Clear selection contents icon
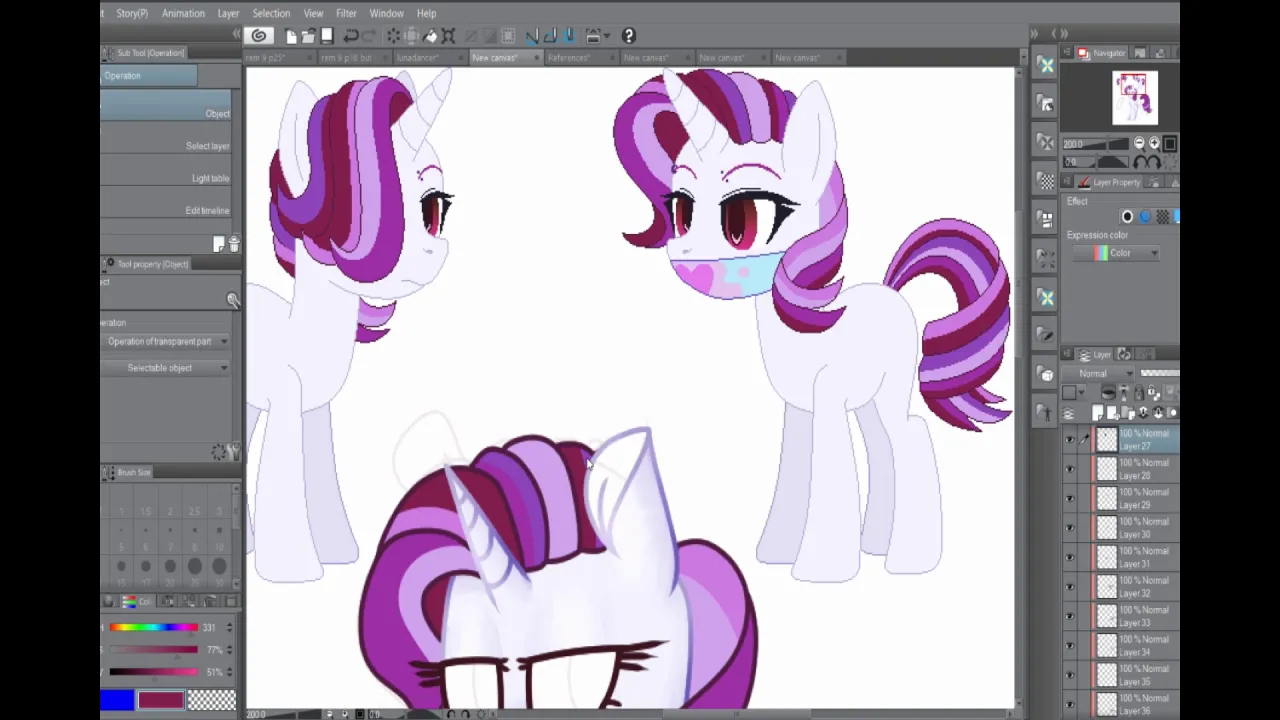1280x720 pixels. point(393,36)
